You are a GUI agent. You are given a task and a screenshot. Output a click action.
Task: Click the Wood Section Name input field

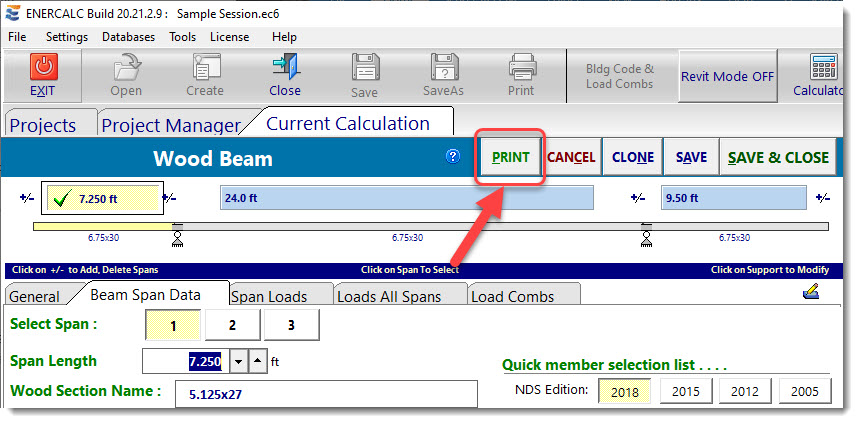(325, 394)
